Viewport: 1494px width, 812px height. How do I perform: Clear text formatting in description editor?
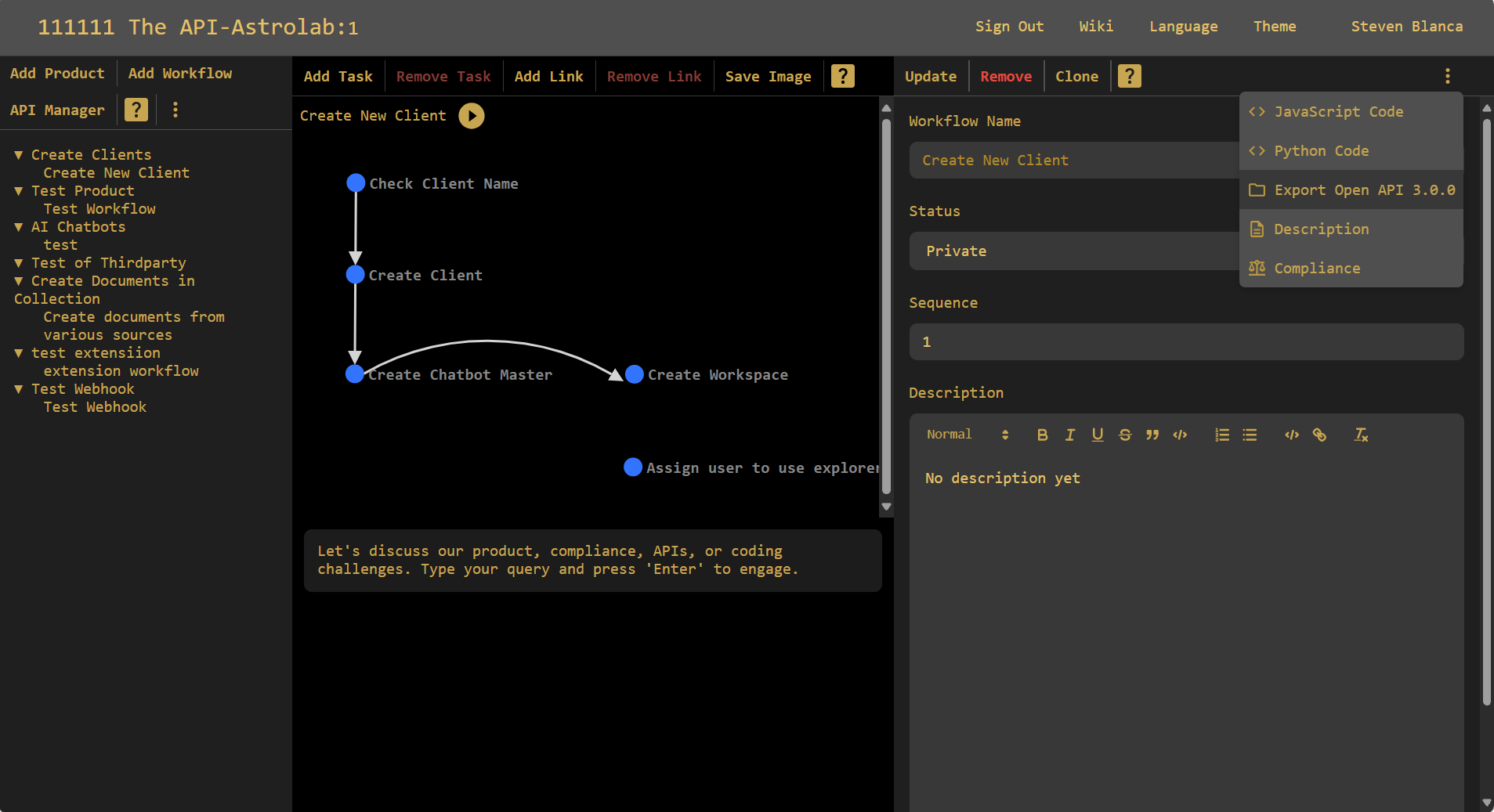tap(1361, 435)
